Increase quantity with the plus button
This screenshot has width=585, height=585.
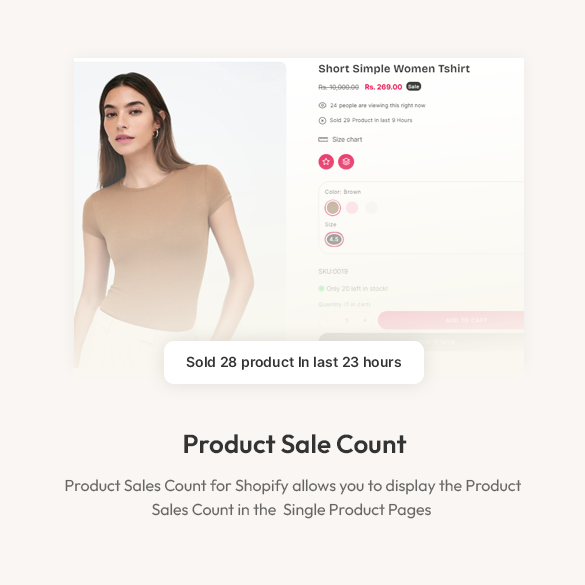(x=365, y=320)
